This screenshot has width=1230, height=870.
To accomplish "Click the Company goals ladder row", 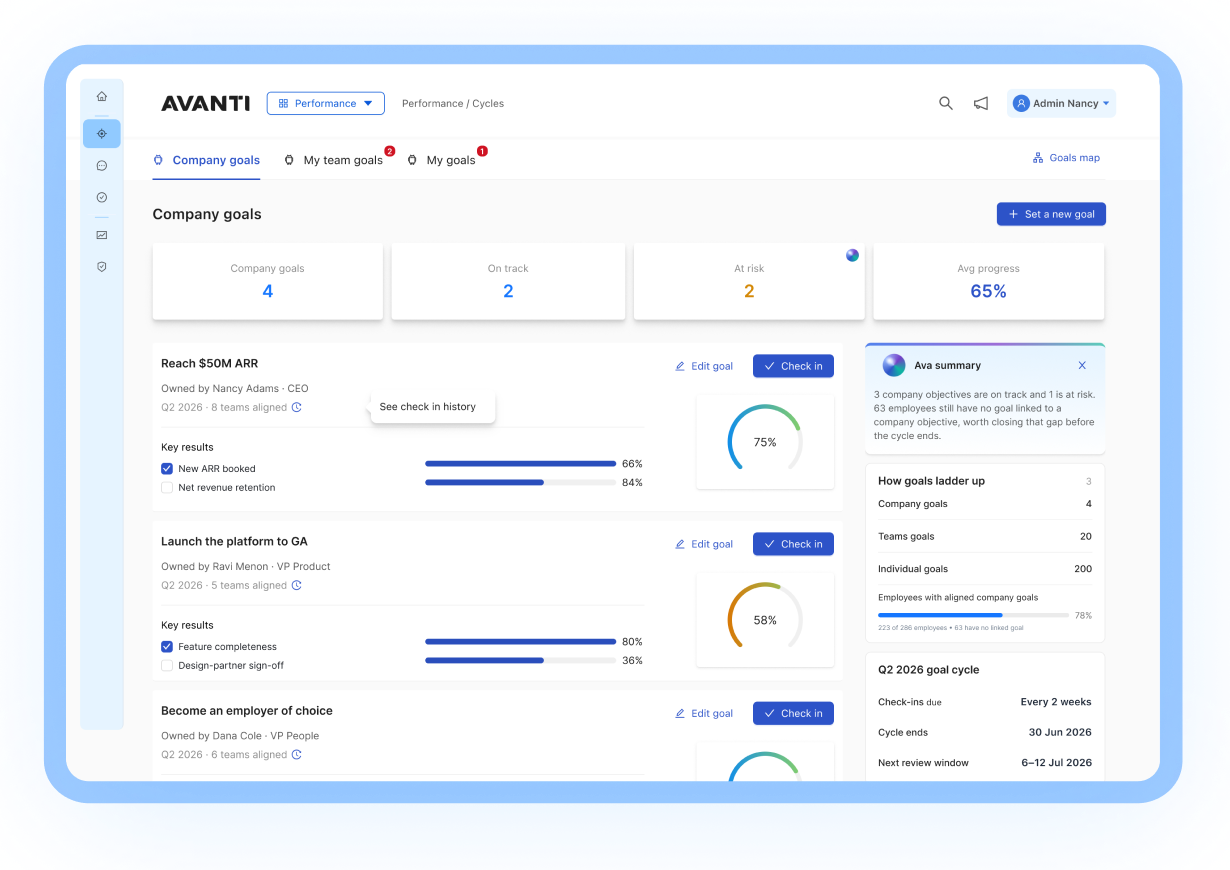I will [985, 504].
